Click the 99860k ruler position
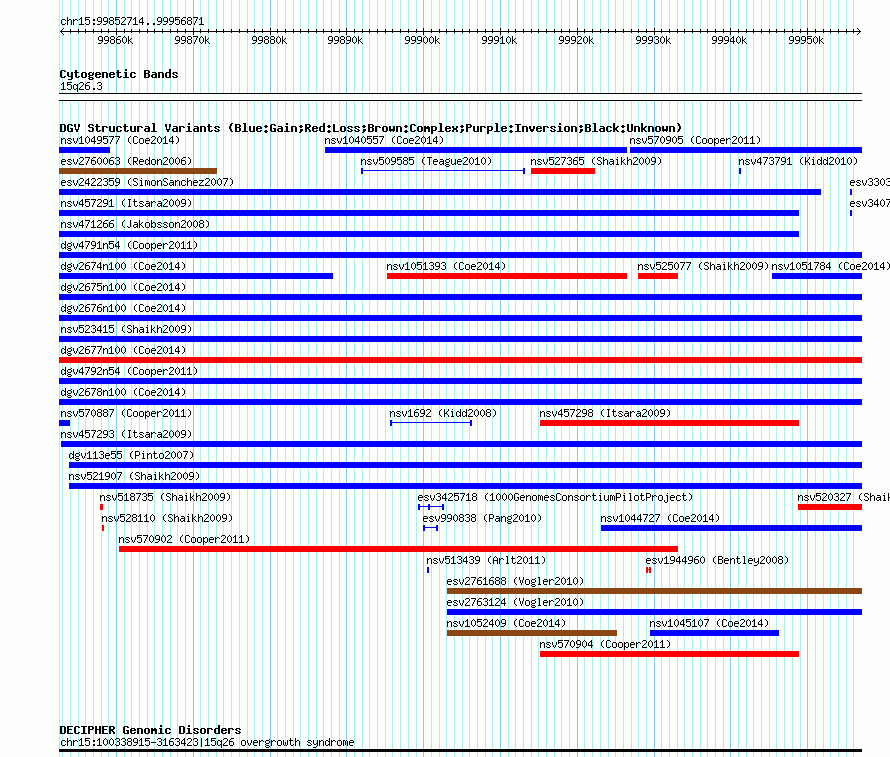Screen dimensions: 890x757 click(115, 40)
